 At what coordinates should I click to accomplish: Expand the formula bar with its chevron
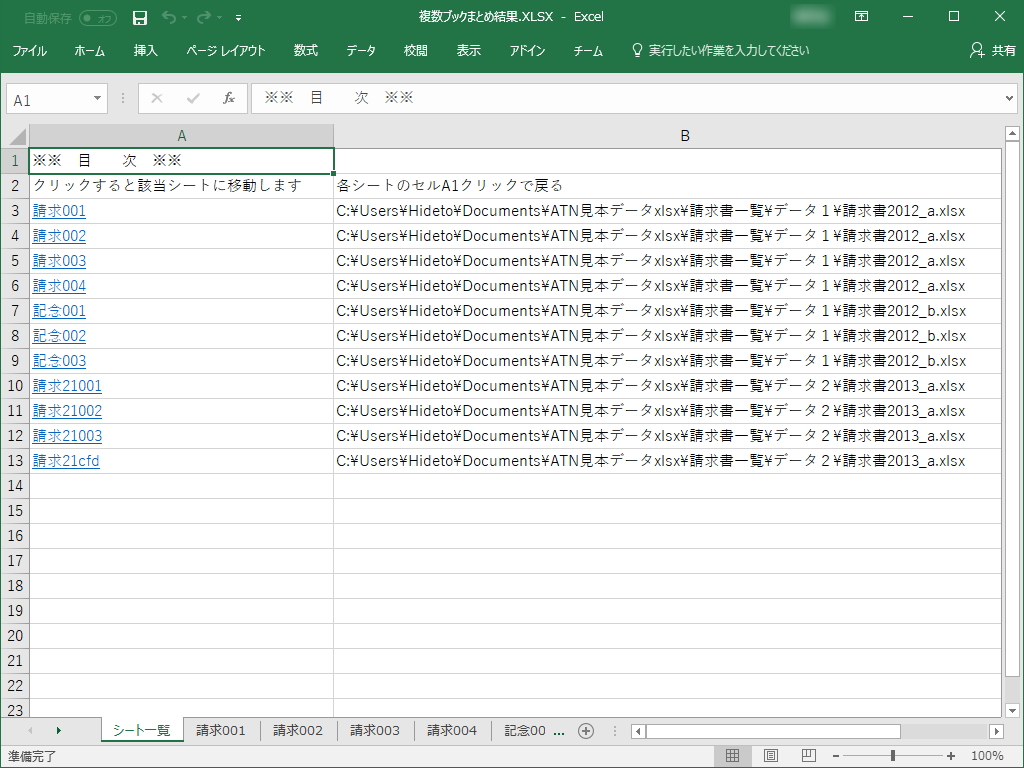(1011, 98)
